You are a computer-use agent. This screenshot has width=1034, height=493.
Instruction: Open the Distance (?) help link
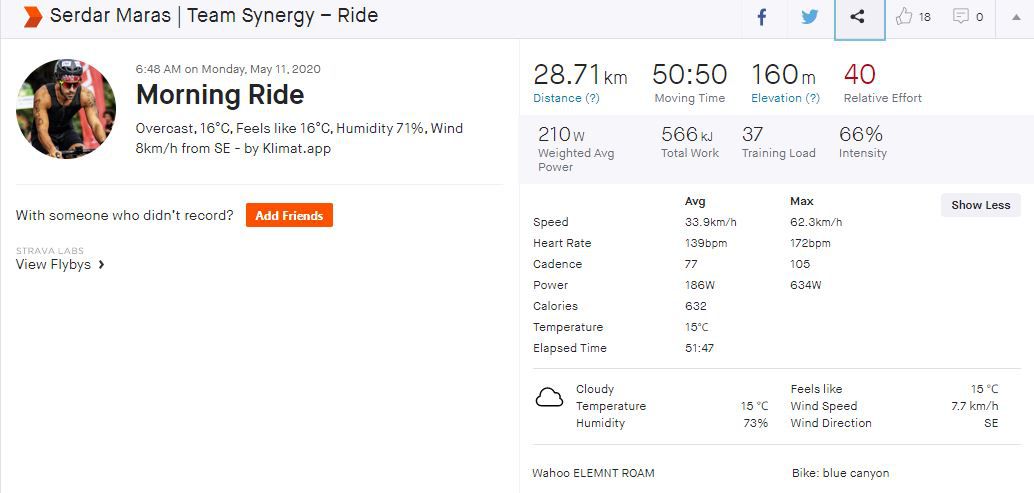coord(566,98)
